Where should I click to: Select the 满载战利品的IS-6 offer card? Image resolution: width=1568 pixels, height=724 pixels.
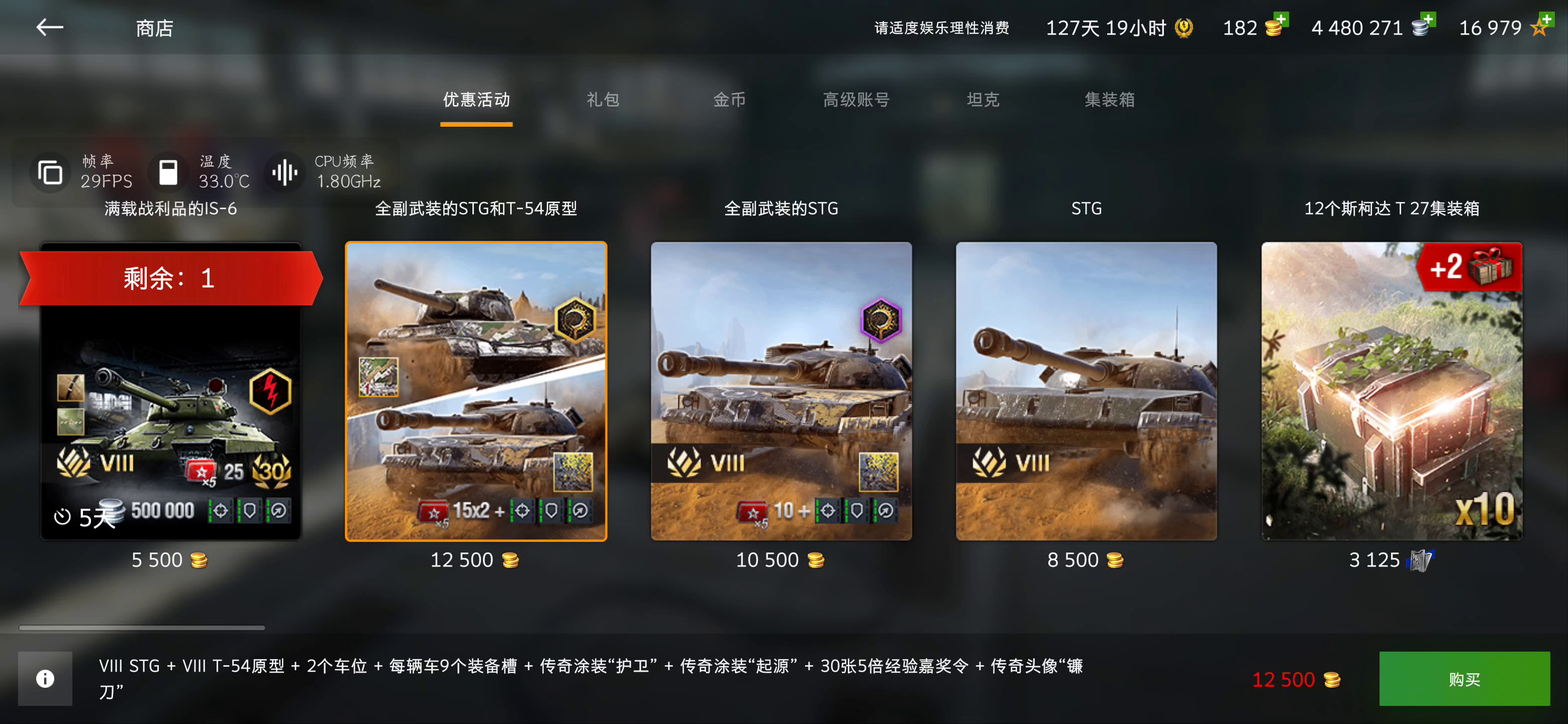point(170,391)
